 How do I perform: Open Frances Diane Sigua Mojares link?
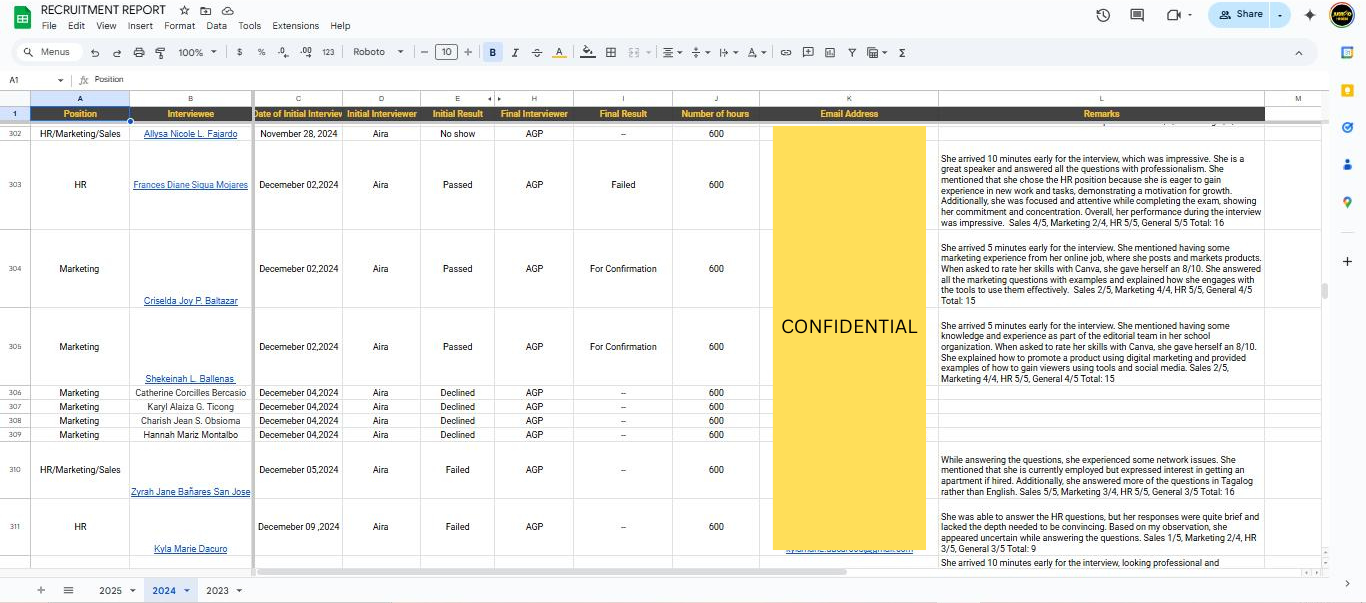(190, 185)
